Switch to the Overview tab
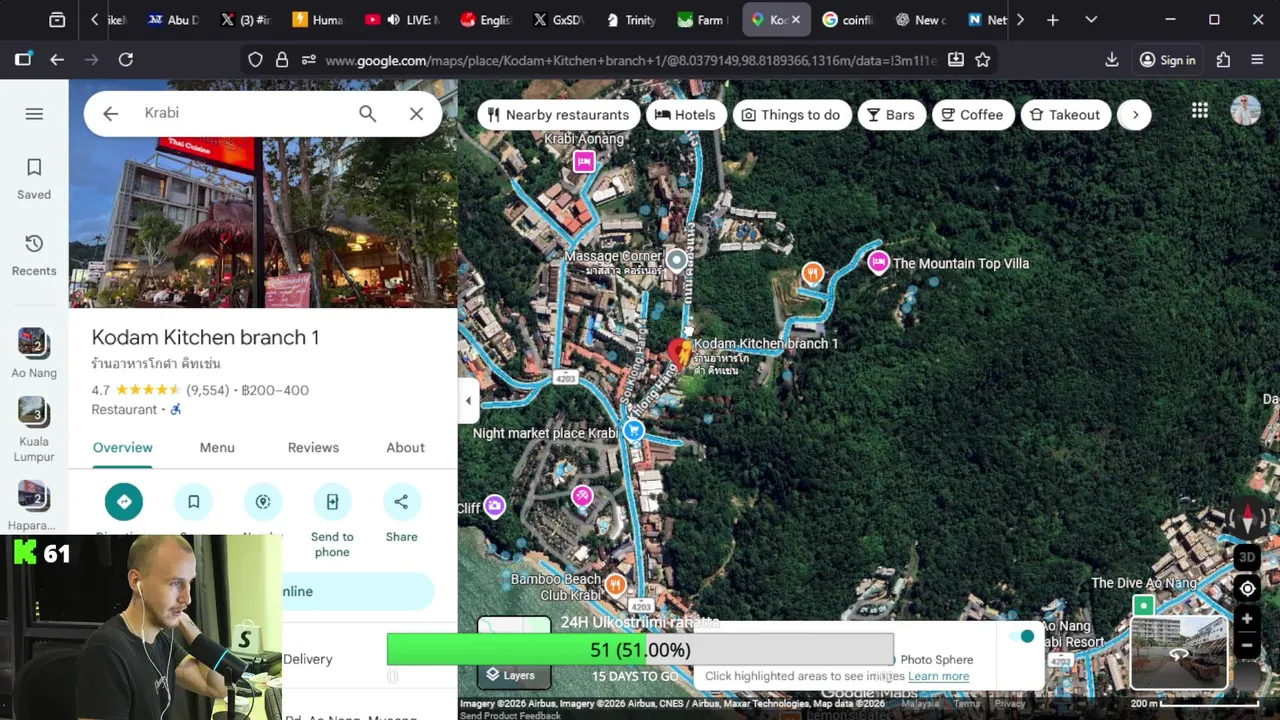The height and width of the screenshot is (720, 1280). (123, 447)
